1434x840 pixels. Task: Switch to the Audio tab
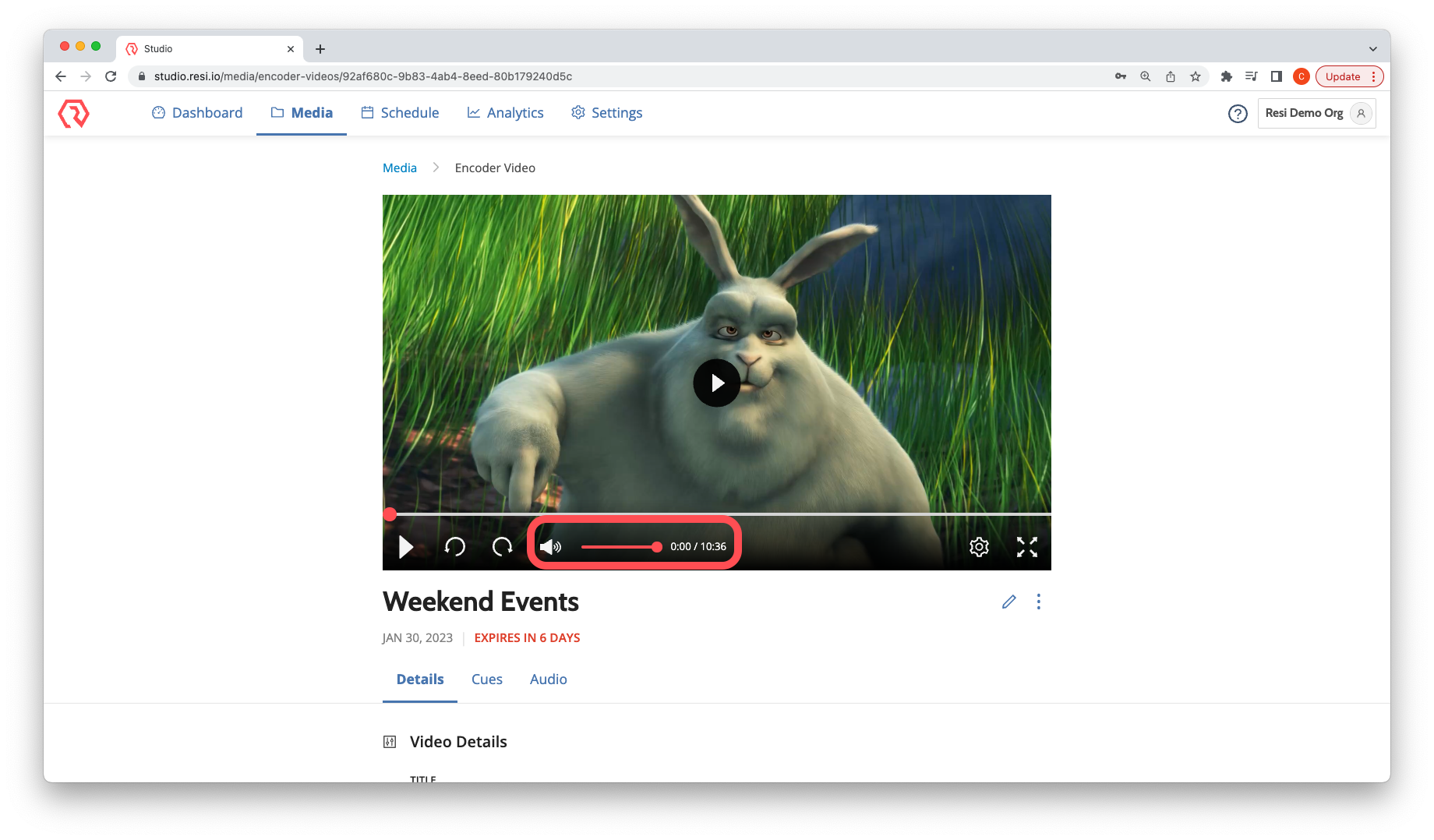pos(548,679)
